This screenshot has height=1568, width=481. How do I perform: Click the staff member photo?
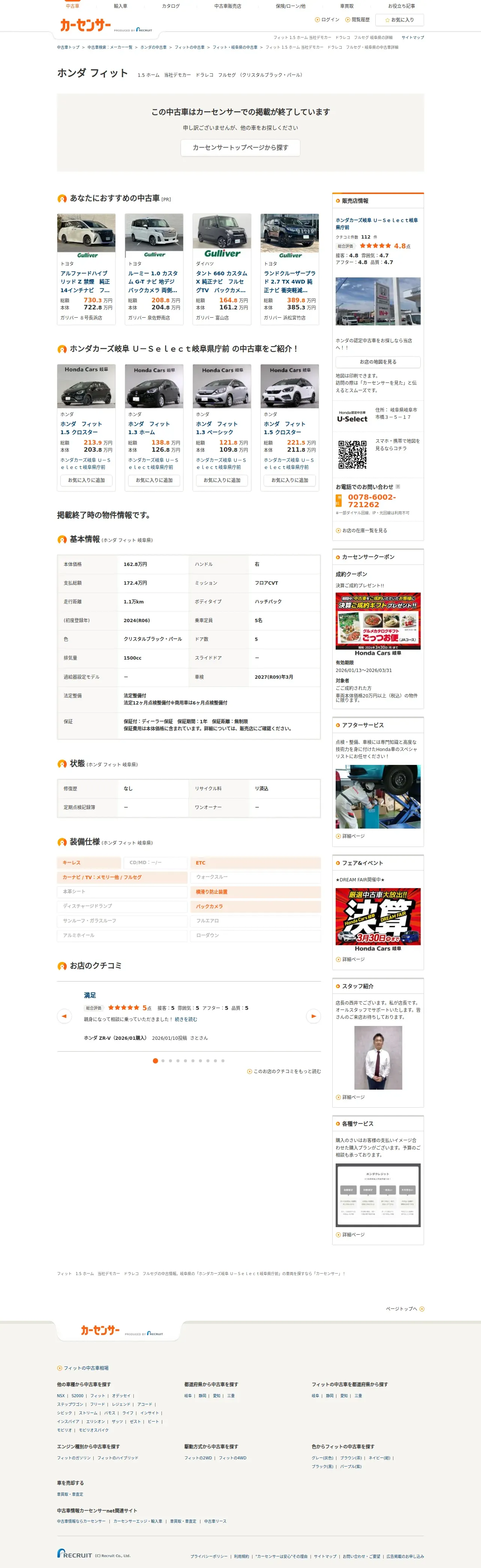tap(378, 1058)
